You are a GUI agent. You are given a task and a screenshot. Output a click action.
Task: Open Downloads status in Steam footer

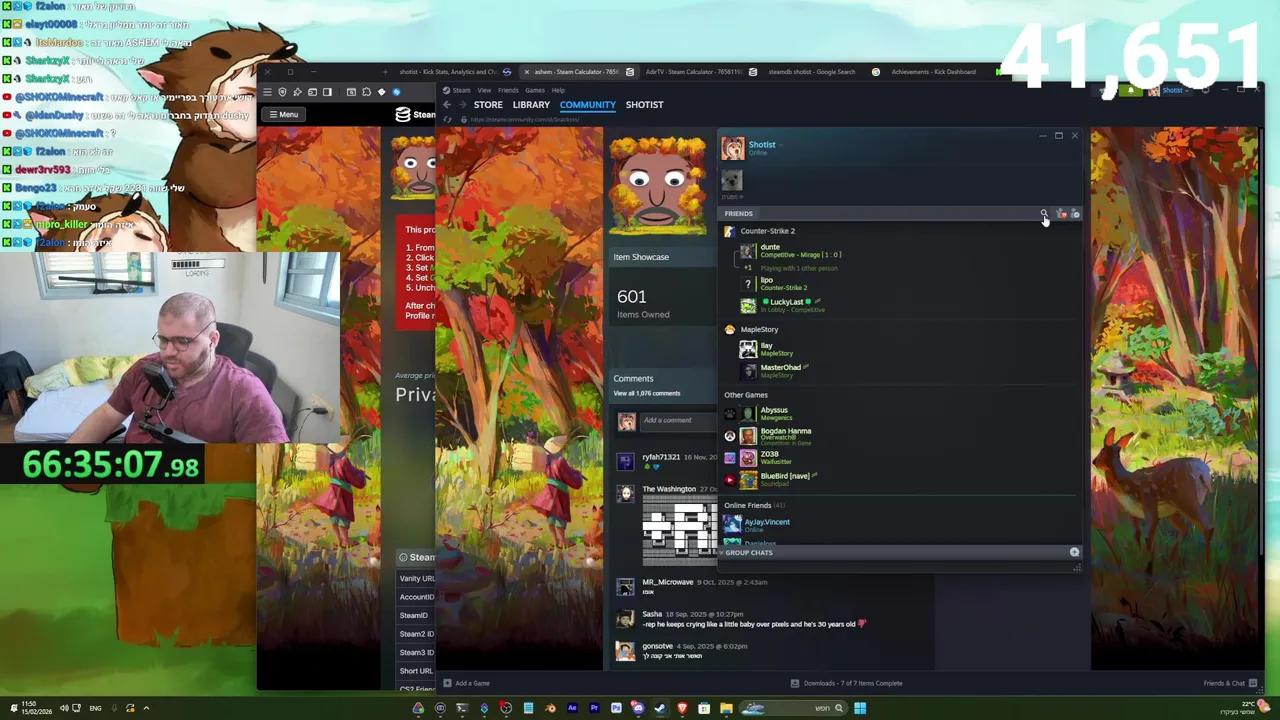pos(847,683)
